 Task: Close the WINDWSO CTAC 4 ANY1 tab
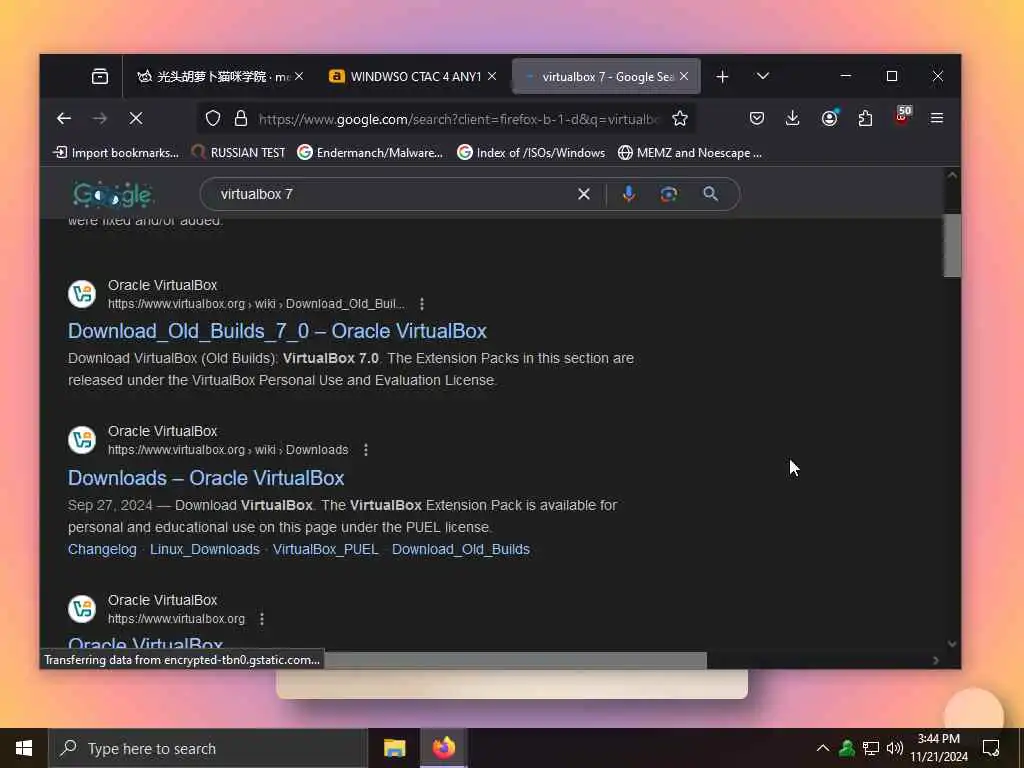pyautogui.click(x=492, y=76)
